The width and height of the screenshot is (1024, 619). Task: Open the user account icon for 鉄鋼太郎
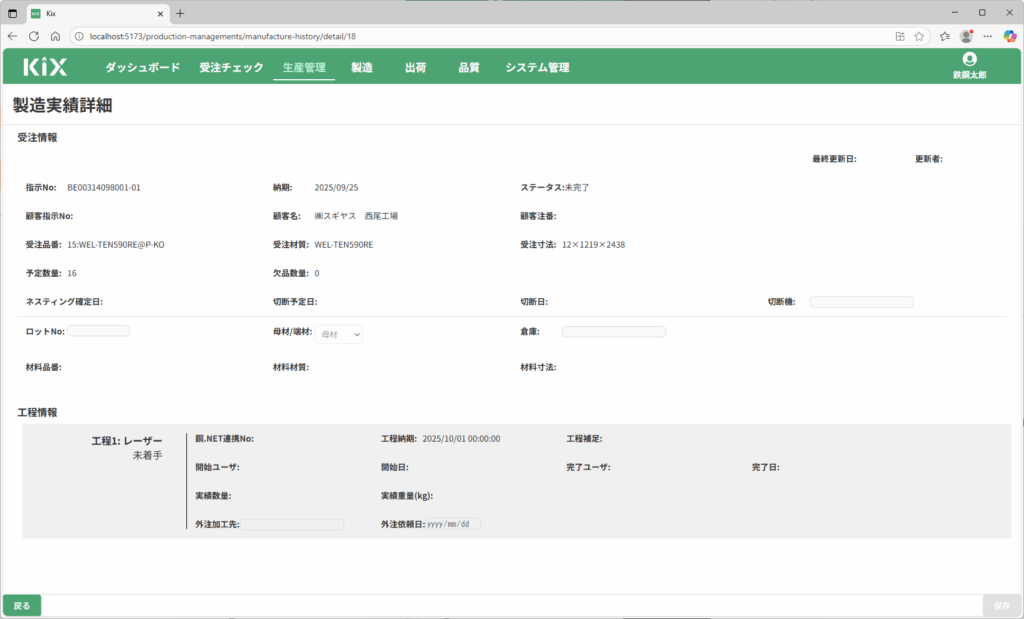[968, 60]
